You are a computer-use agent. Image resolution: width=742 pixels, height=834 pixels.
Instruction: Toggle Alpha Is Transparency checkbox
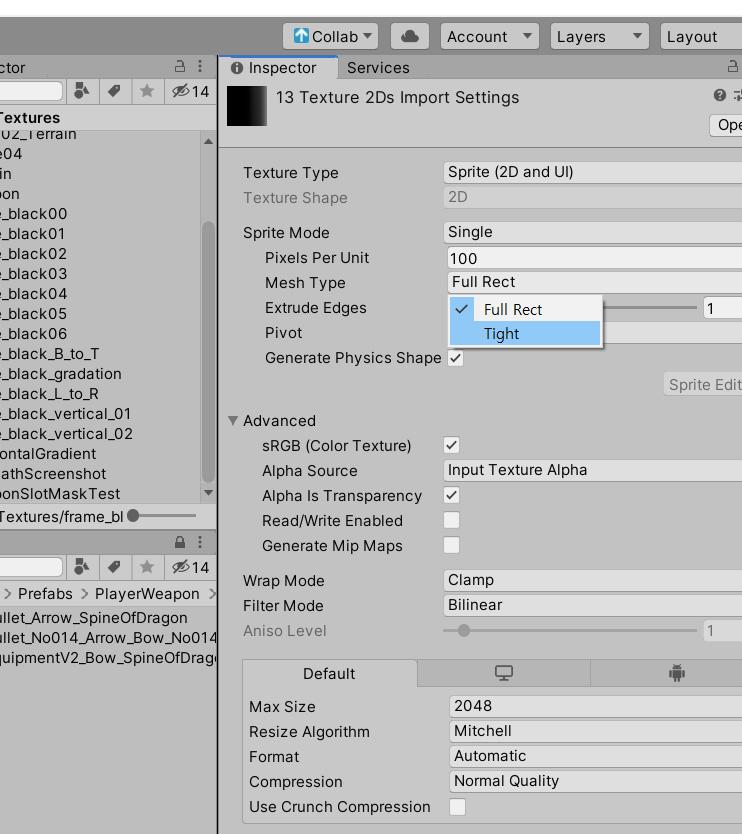(x=452, y=495)
